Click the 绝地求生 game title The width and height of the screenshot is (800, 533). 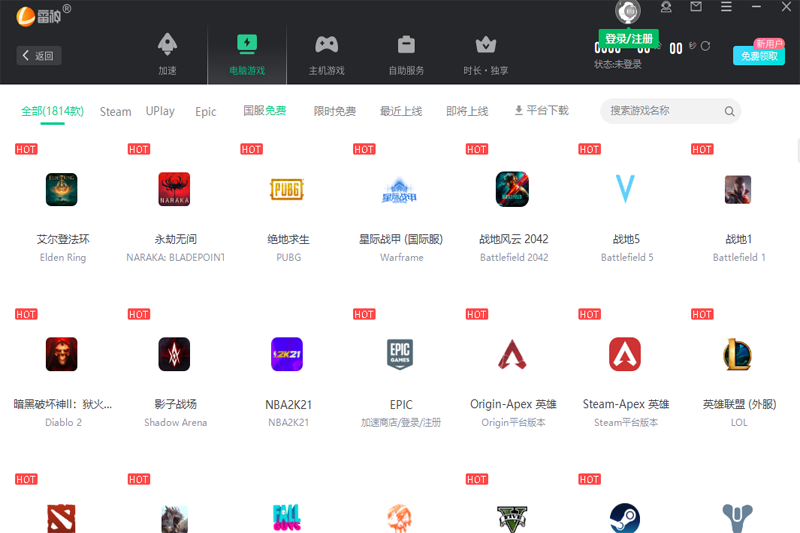pos(288,239)
